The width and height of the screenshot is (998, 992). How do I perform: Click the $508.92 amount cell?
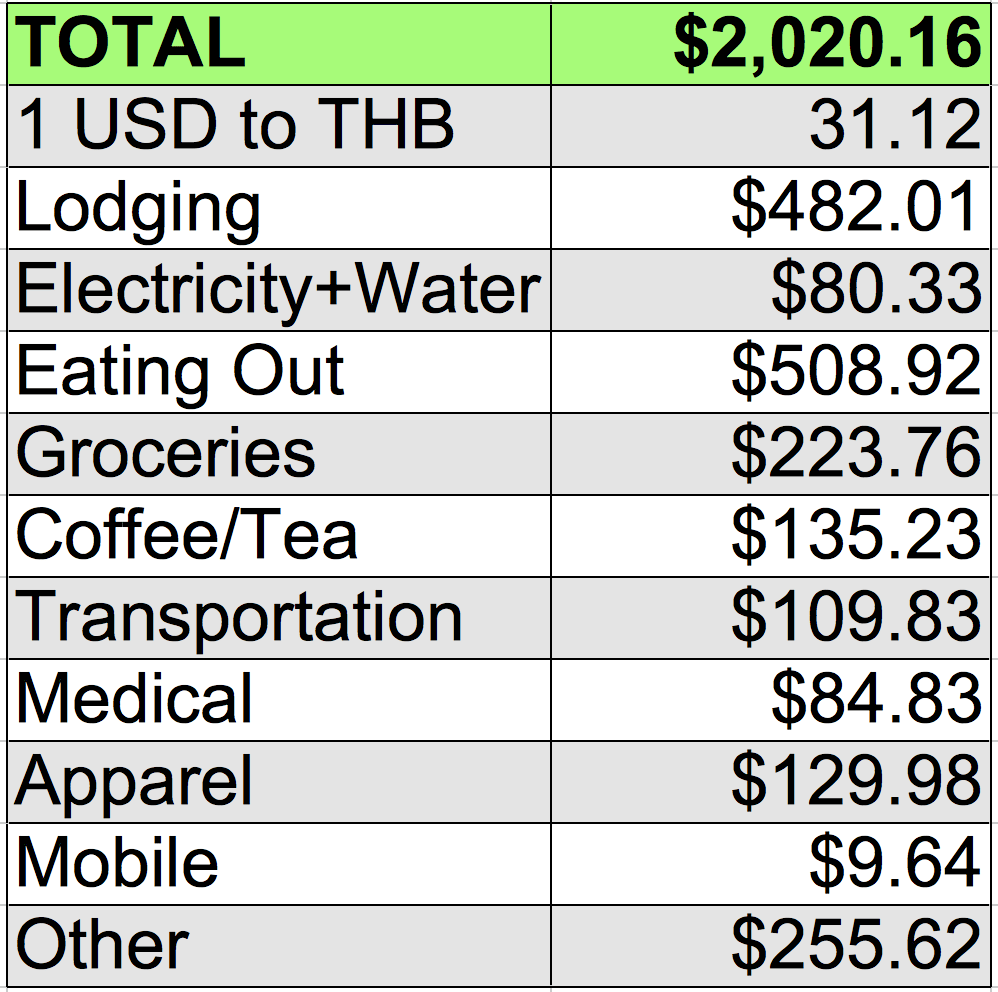tap(768, 372)
